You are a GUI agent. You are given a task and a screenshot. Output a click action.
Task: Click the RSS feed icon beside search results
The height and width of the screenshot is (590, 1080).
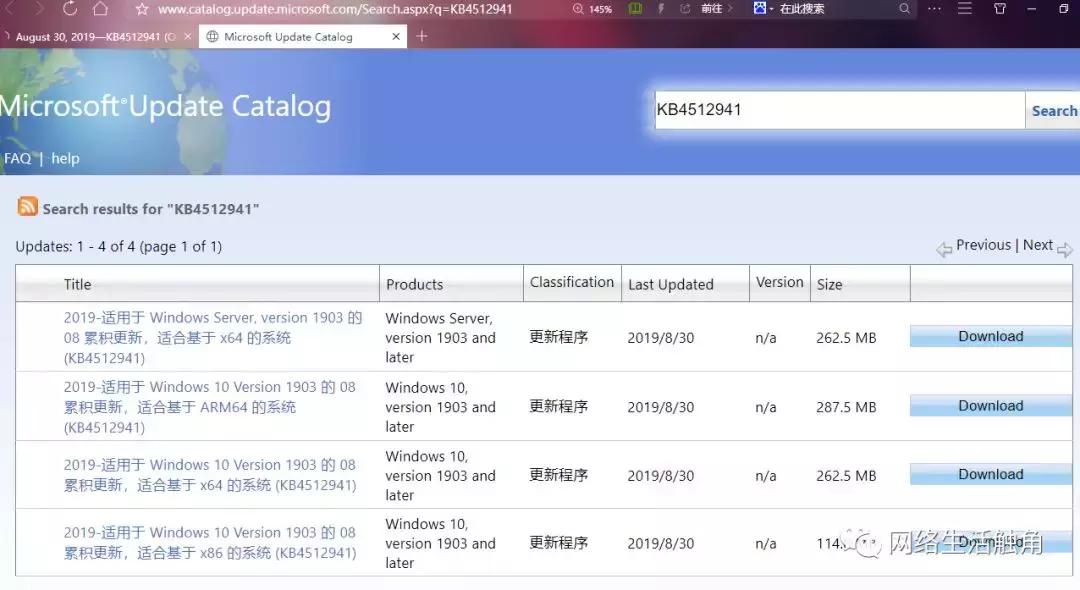[x=27, y=209]
